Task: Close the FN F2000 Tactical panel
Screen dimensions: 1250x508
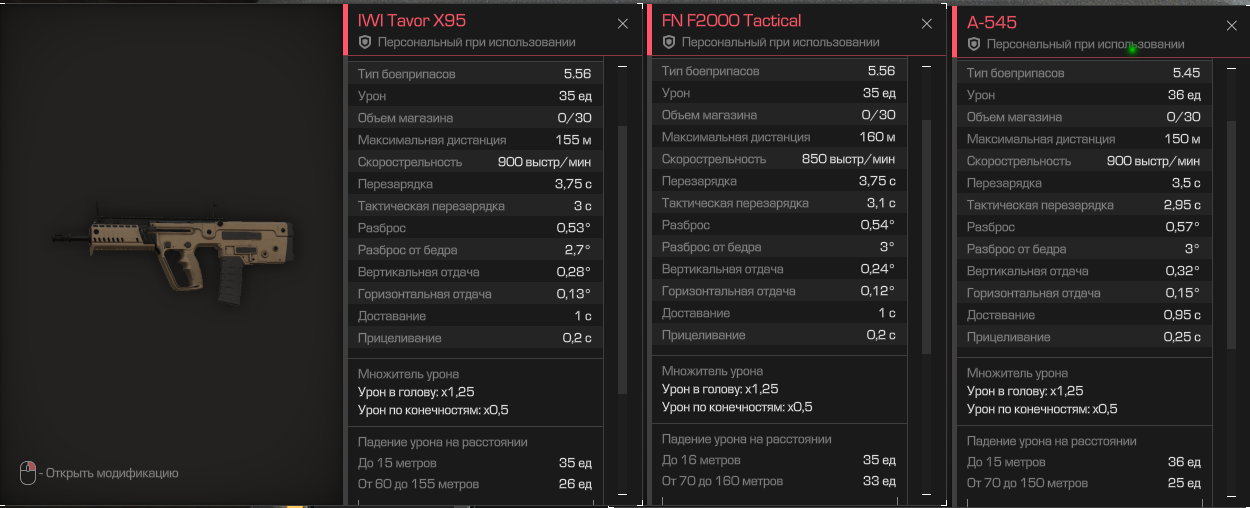Action: pyautogui.click(x=928, y=23)
